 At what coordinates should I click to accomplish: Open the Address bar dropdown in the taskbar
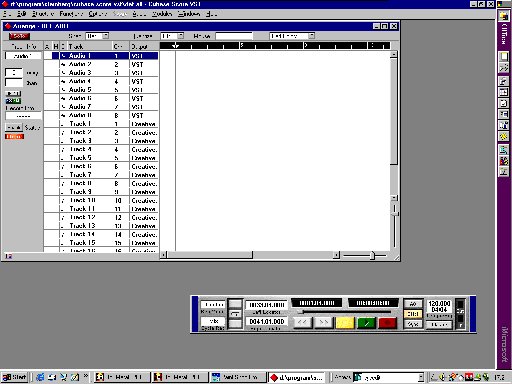pos(421,377)
